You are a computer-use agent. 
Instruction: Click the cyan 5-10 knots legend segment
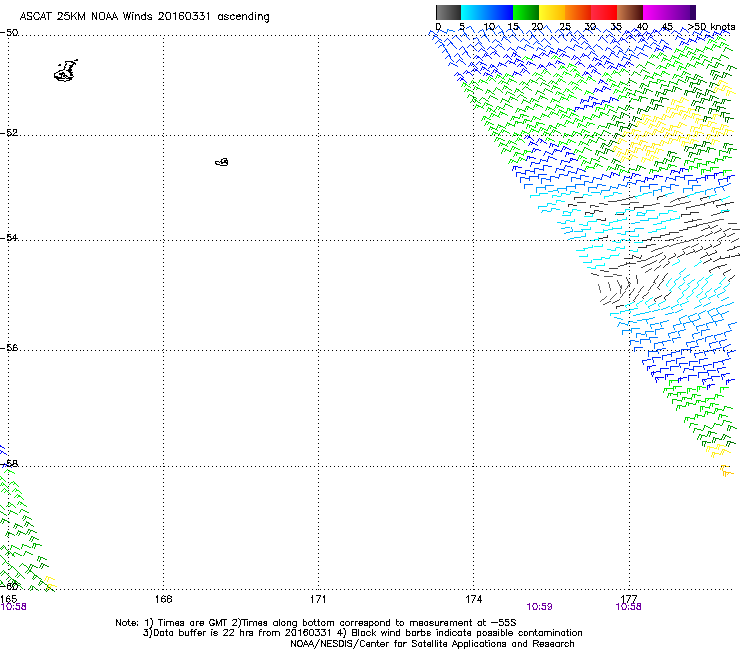[473, 12]
